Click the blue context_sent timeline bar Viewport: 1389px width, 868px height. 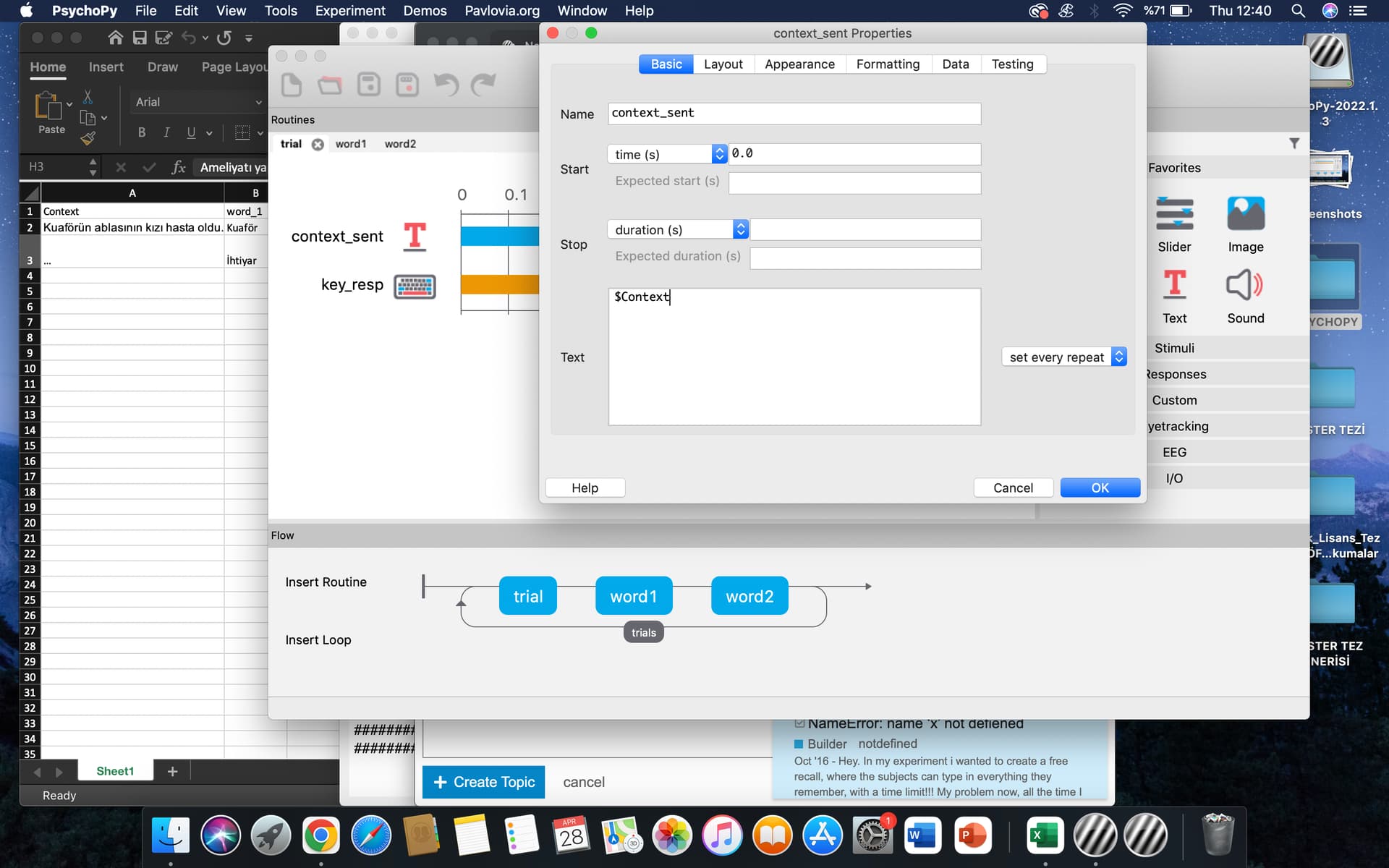(x=499, y=237)
